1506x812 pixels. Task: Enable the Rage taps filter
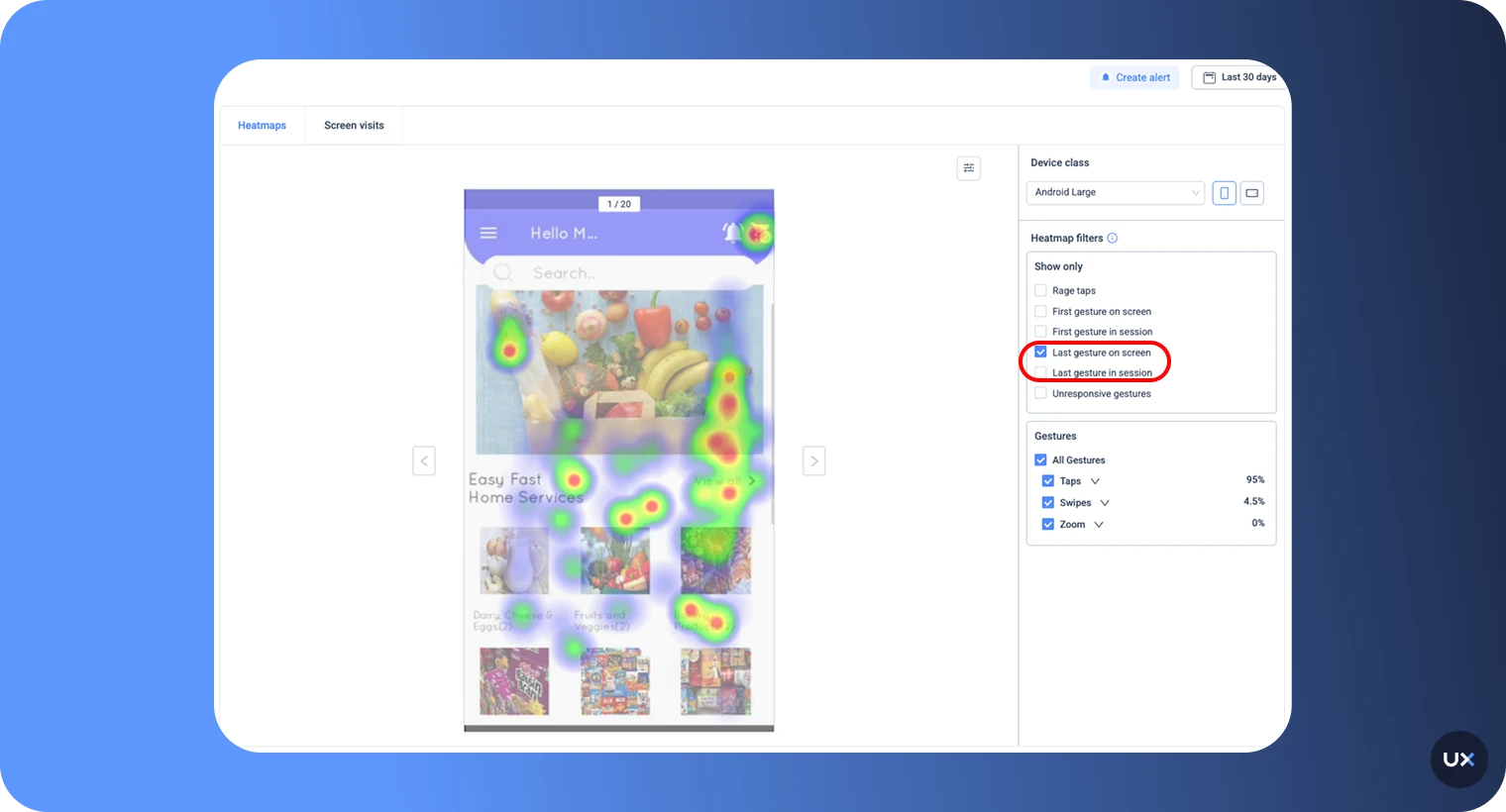click(1040, 290)
